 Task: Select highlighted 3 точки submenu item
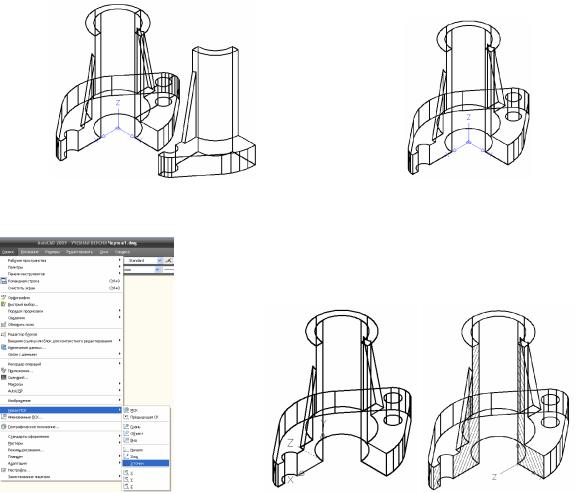click(x=146, y=463)
